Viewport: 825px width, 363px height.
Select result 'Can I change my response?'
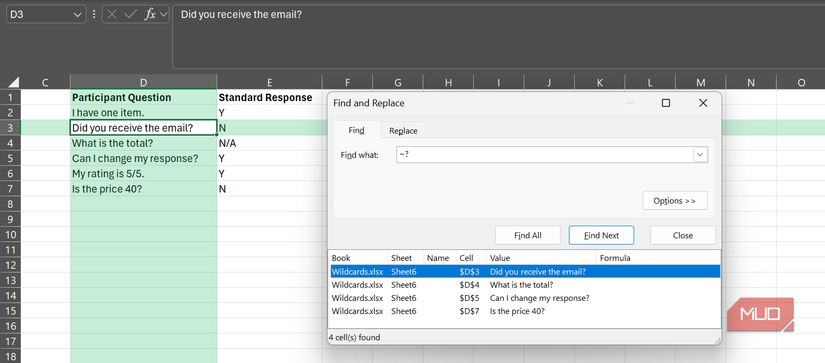click(525, 298)
